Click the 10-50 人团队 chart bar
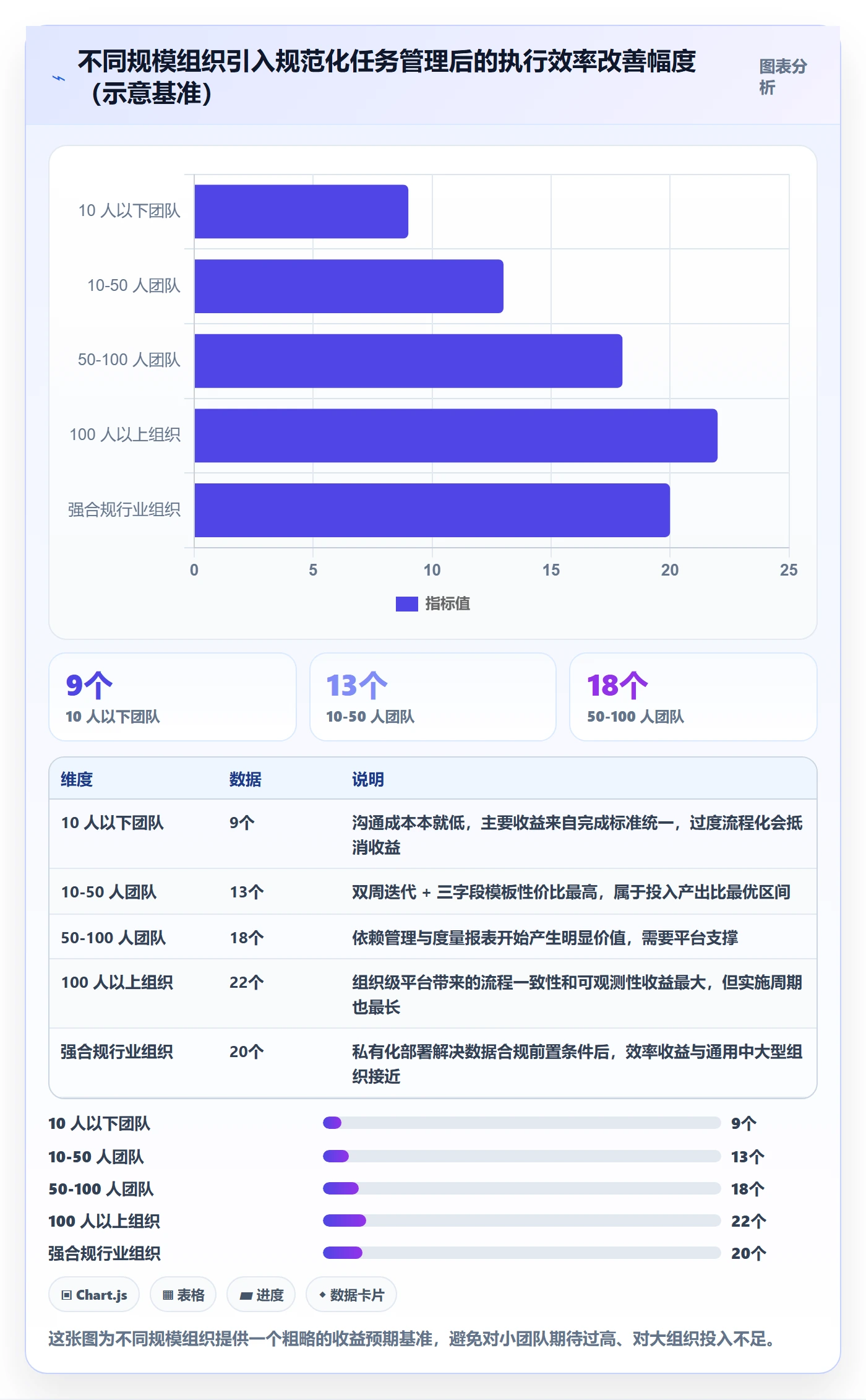866x1400 pixels. tap(349, 286)
